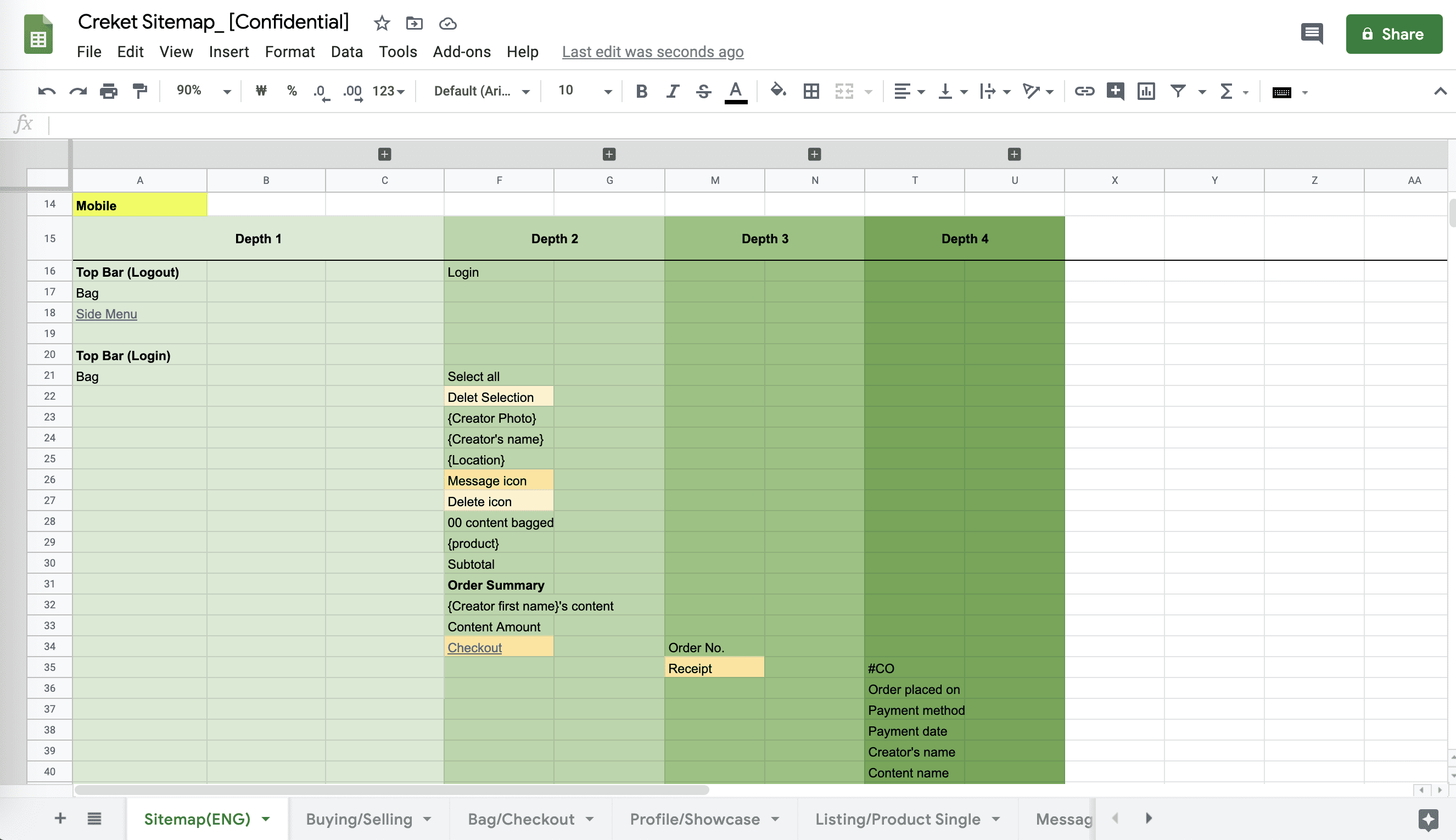
Task: Open the fill color picker
Action: (x=778, y=91)
